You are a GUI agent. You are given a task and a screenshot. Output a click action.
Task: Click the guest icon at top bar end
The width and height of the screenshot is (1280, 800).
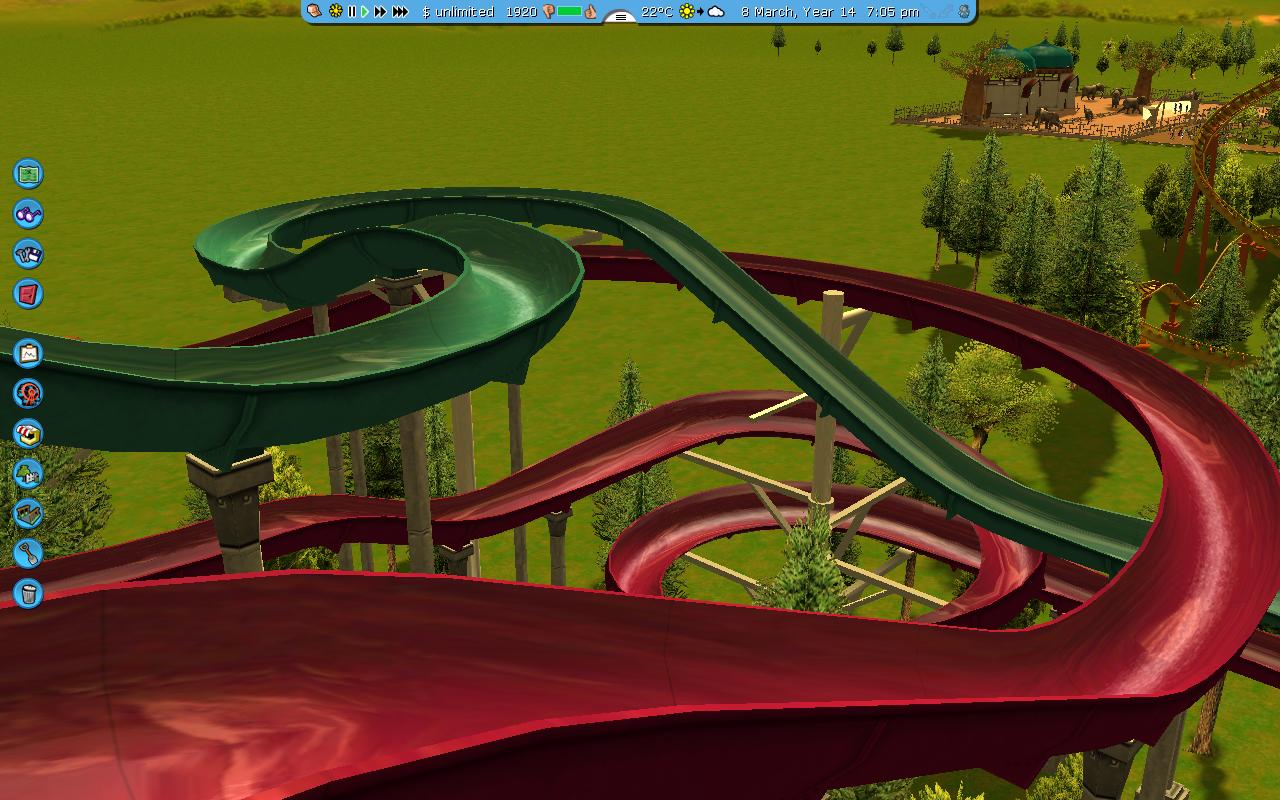click(963, 12)
